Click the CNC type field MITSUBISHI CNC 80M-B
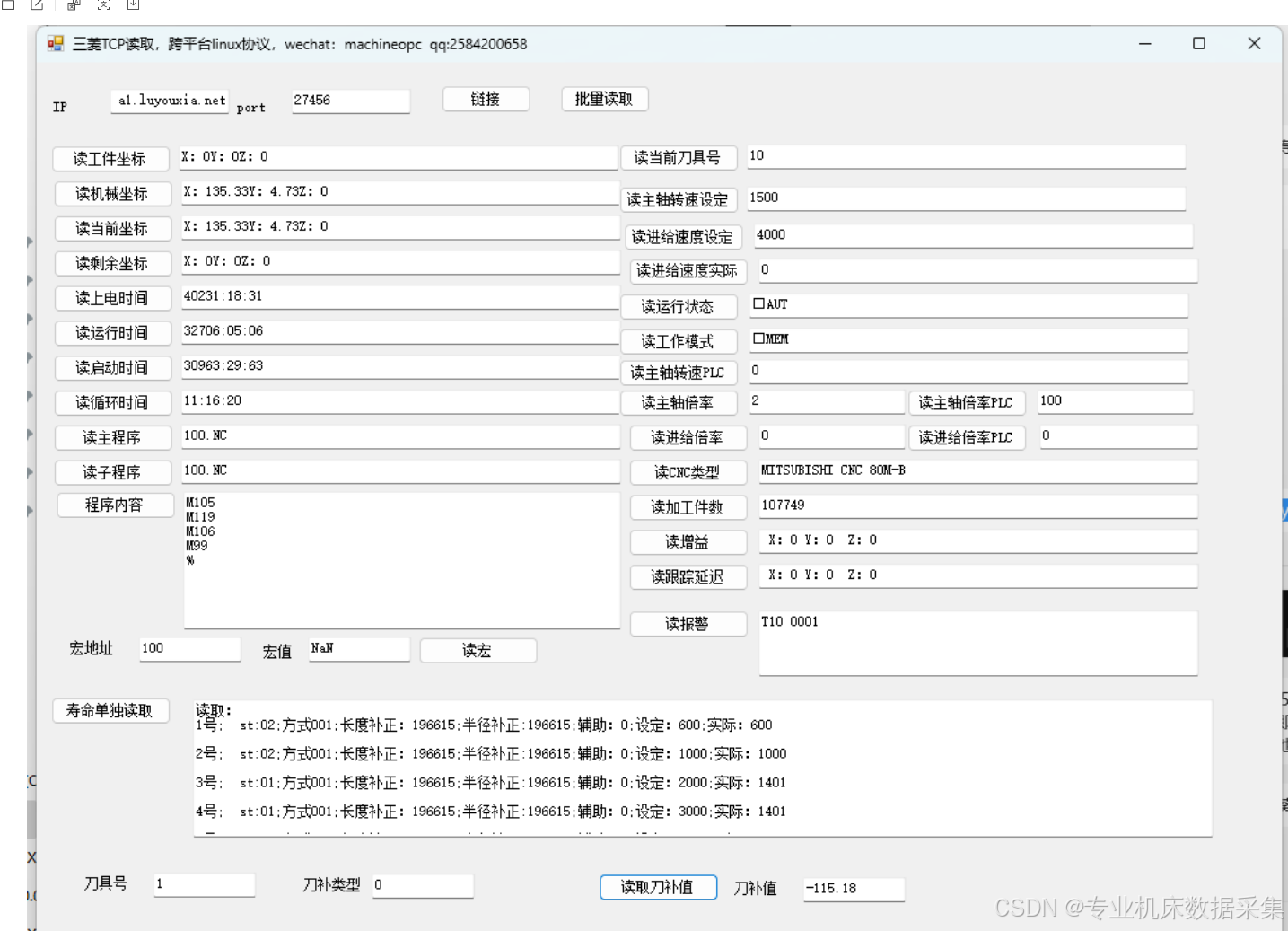The height and width of the screenshot is (931, 1288). click(978, 471)
